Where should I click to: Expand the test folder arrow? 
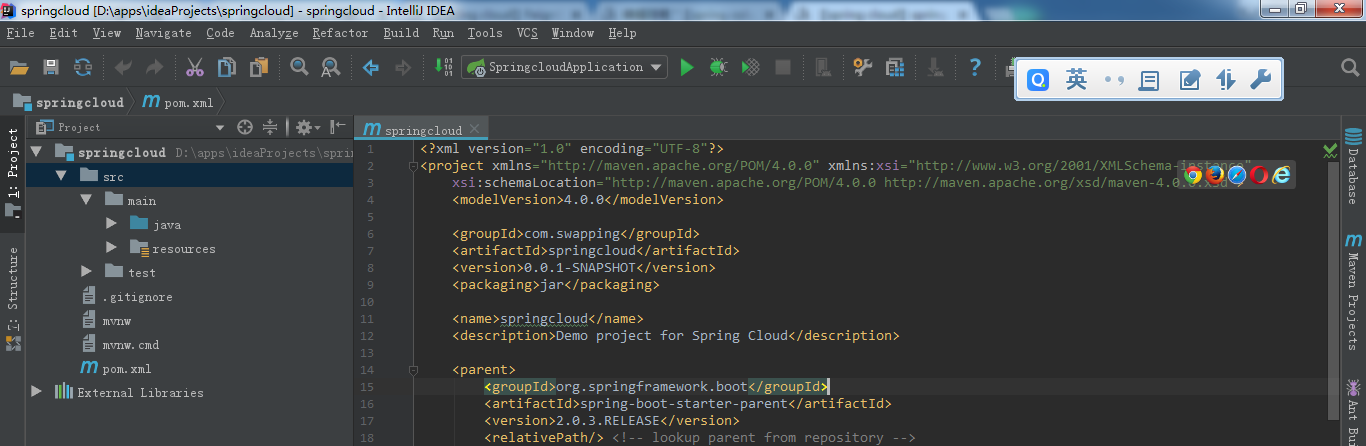[87, 272]
